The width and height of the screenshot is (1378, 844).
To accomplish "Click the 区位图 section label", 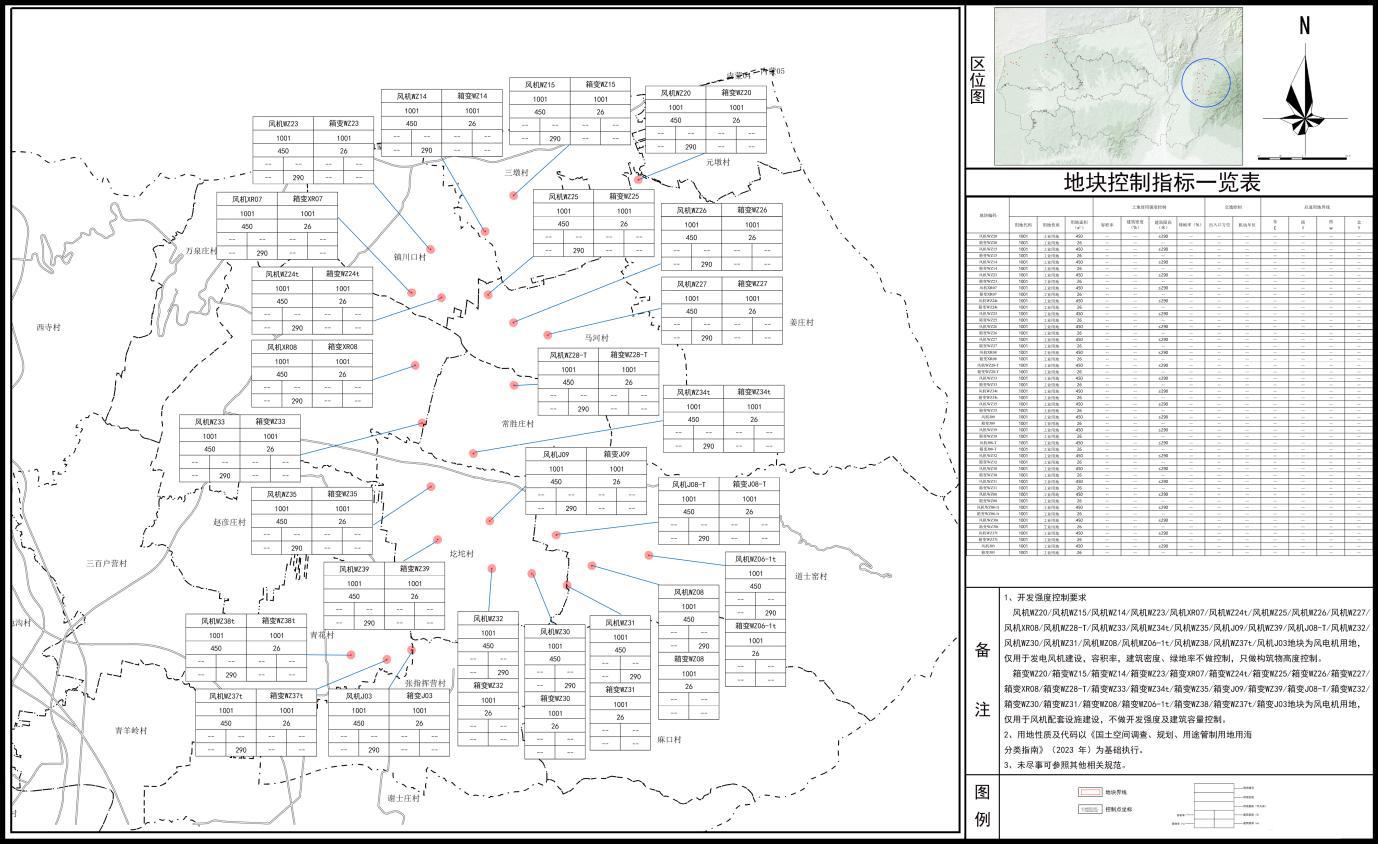I will pos(979,79).
